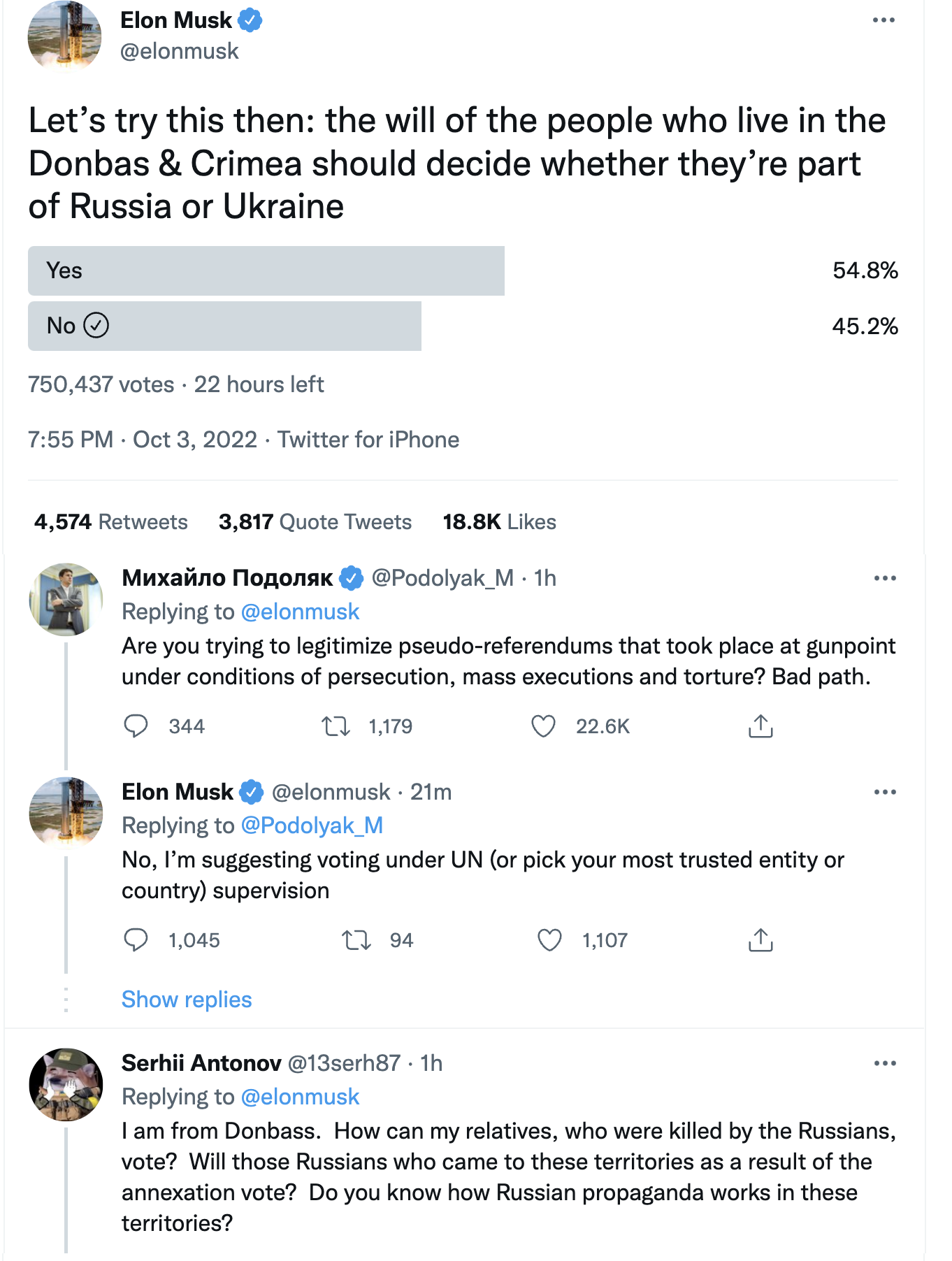This screenshot has width=952, height=1261.
Task: Share Elon Musk's UN supervision reply
Action: pyautogui.click(x=760, y=940)
